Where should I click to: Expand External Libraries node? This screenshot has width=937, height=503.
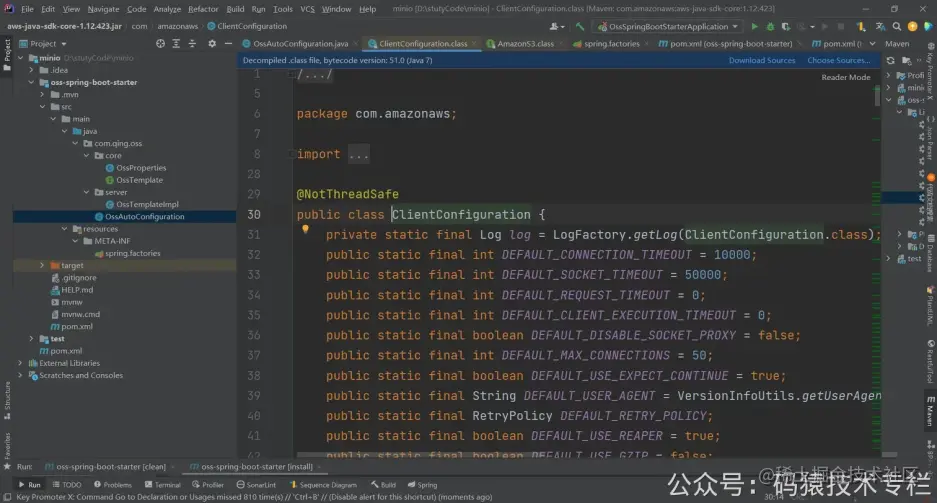tap(21, 363)
